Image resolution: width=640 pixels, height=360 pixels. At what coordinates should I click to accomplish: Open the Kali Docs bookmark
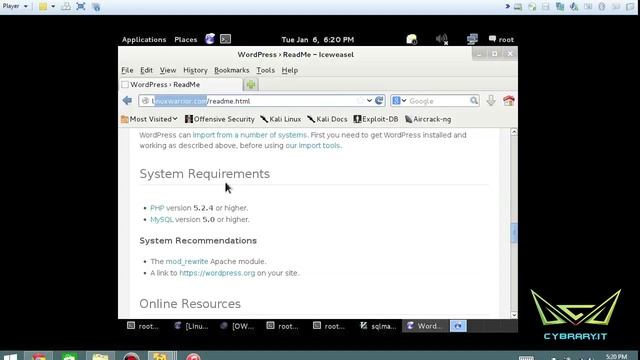pyautogui.click(x=327, y=119)
